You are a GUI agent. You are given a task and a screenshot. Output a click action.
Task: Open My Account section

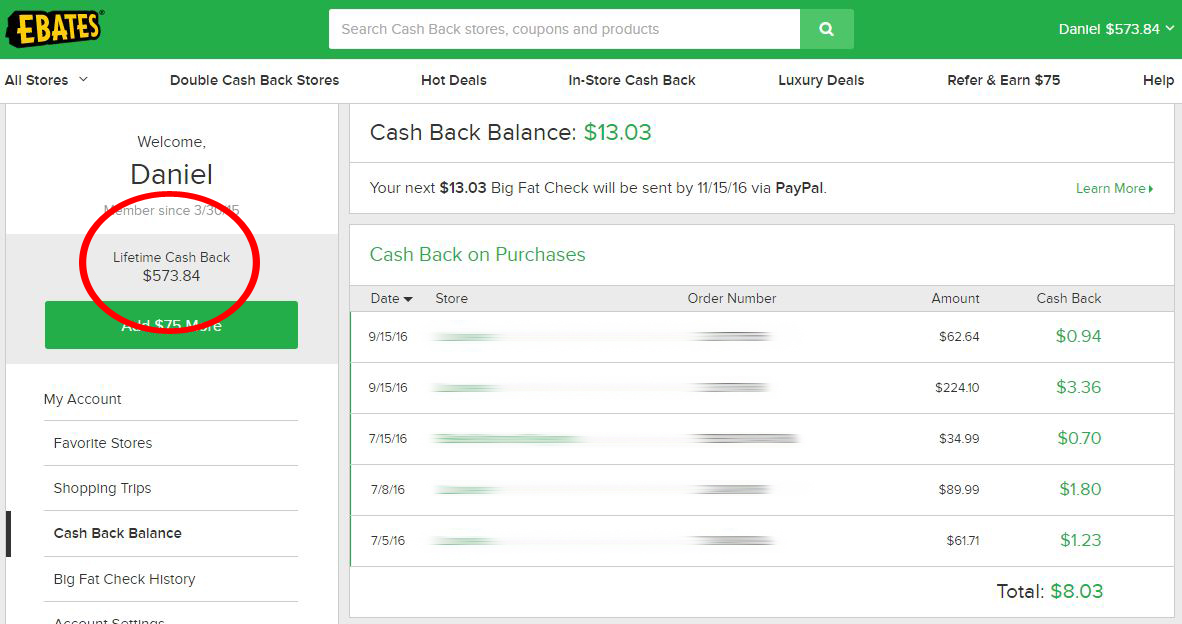tap(82, 399)
